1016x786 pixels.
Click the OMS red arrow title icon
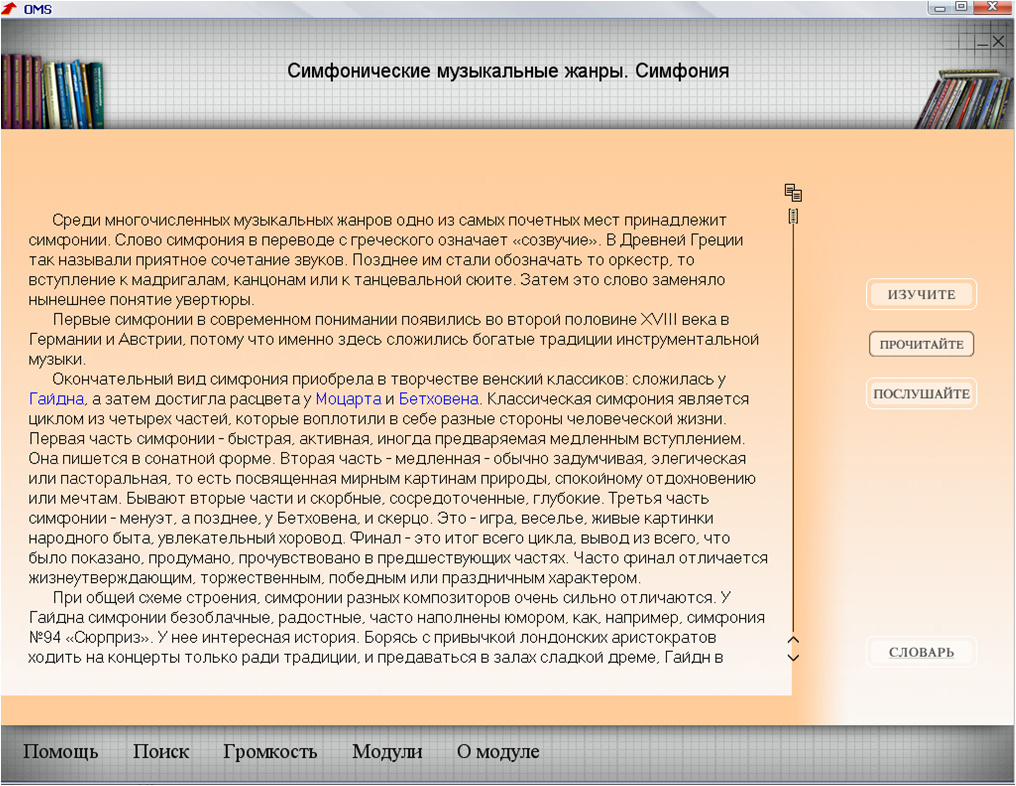click(9, 8)
